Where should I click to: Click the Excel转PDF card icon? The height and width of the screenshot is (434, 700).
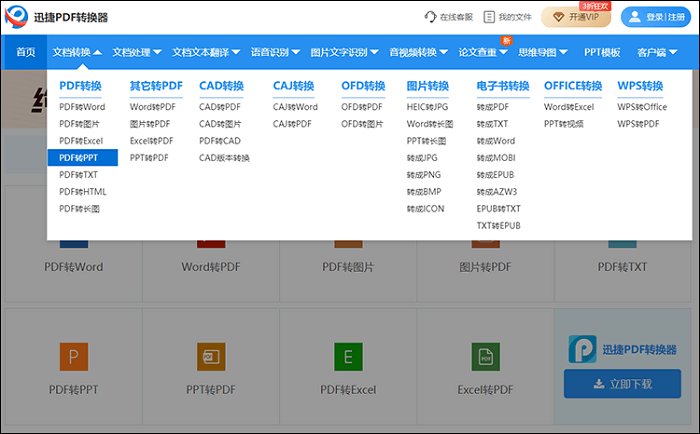pyautogui.click(x=486, y=357)
